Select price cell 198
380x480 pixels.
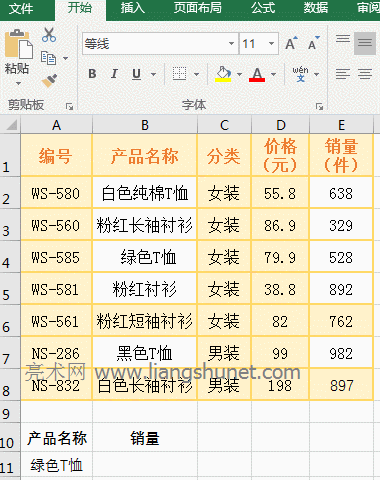click(280, 385)
